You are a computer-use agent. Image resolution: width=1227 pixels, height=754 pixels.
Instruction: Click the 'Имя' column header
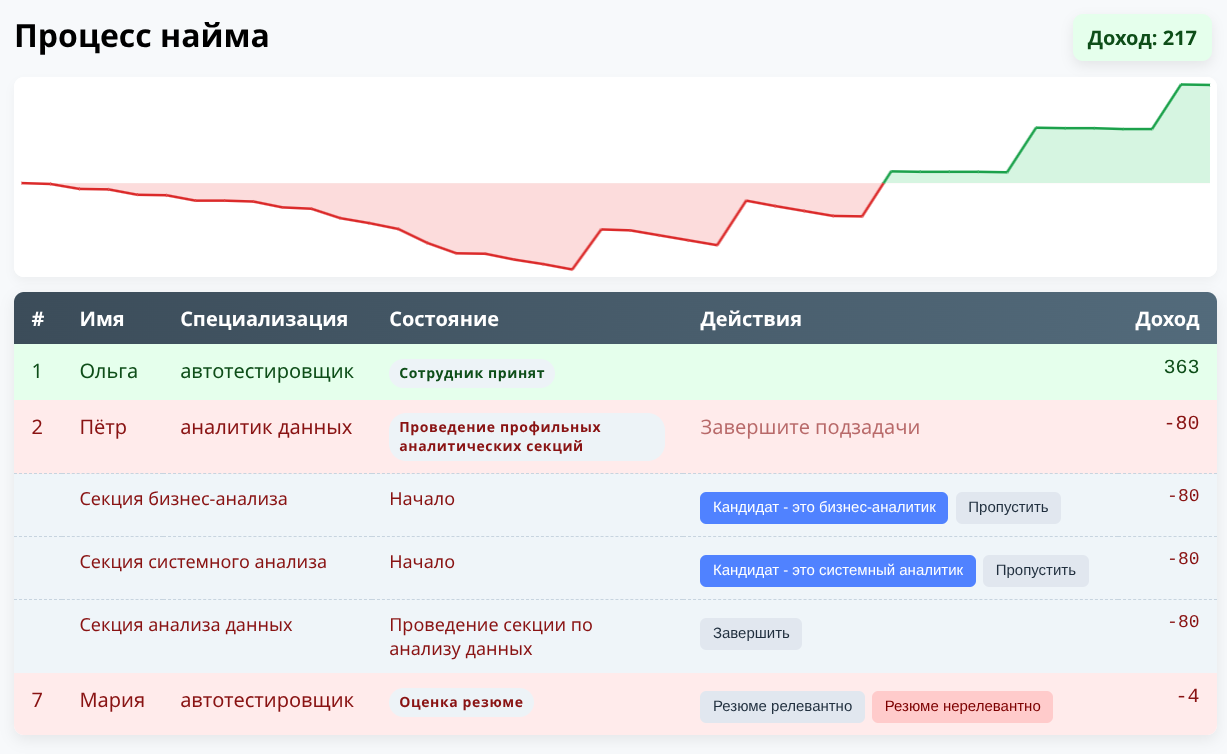click(x=100, y=319)
